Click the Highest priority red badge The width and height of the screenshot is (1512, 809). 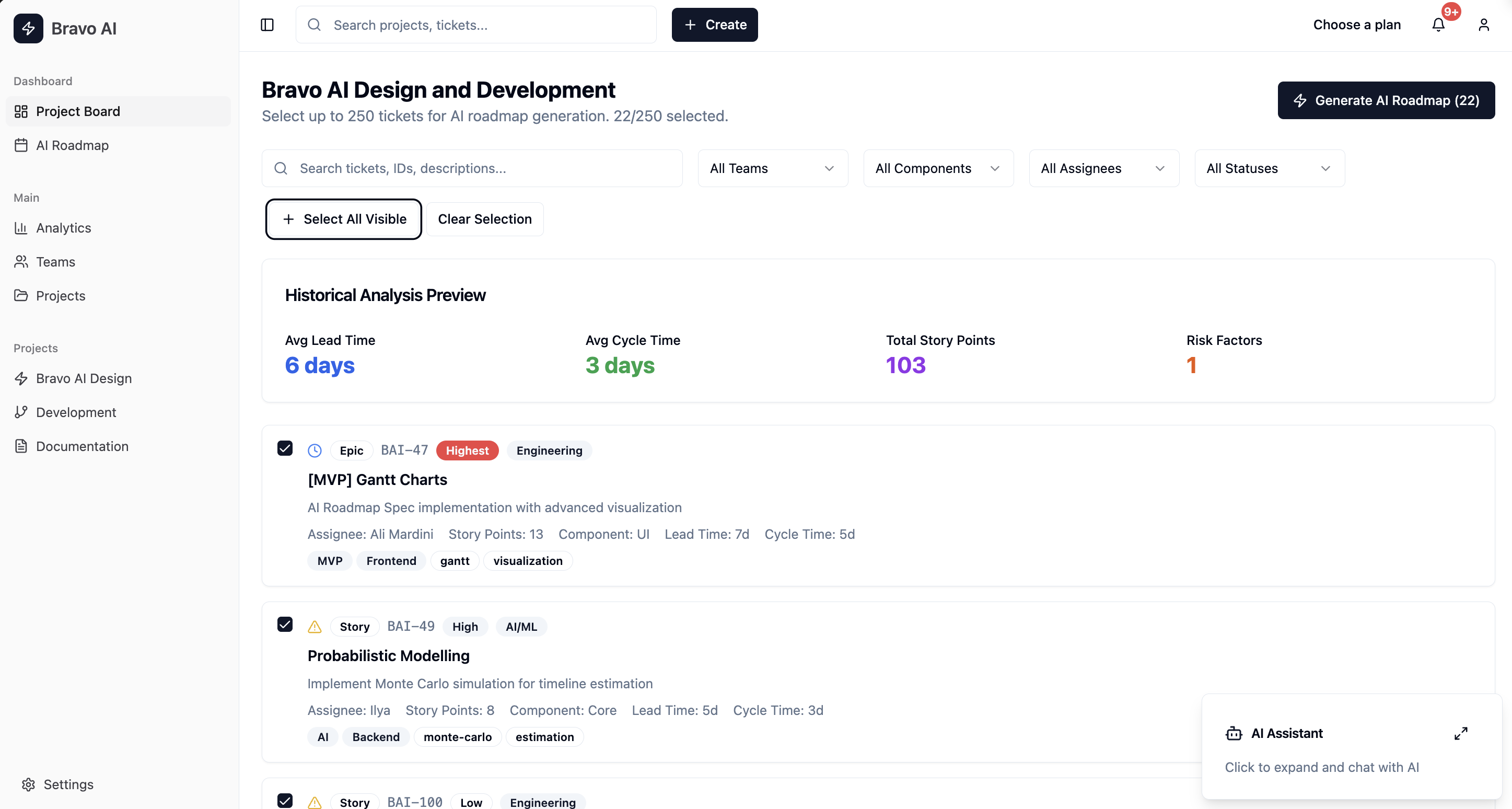[467, 450]
